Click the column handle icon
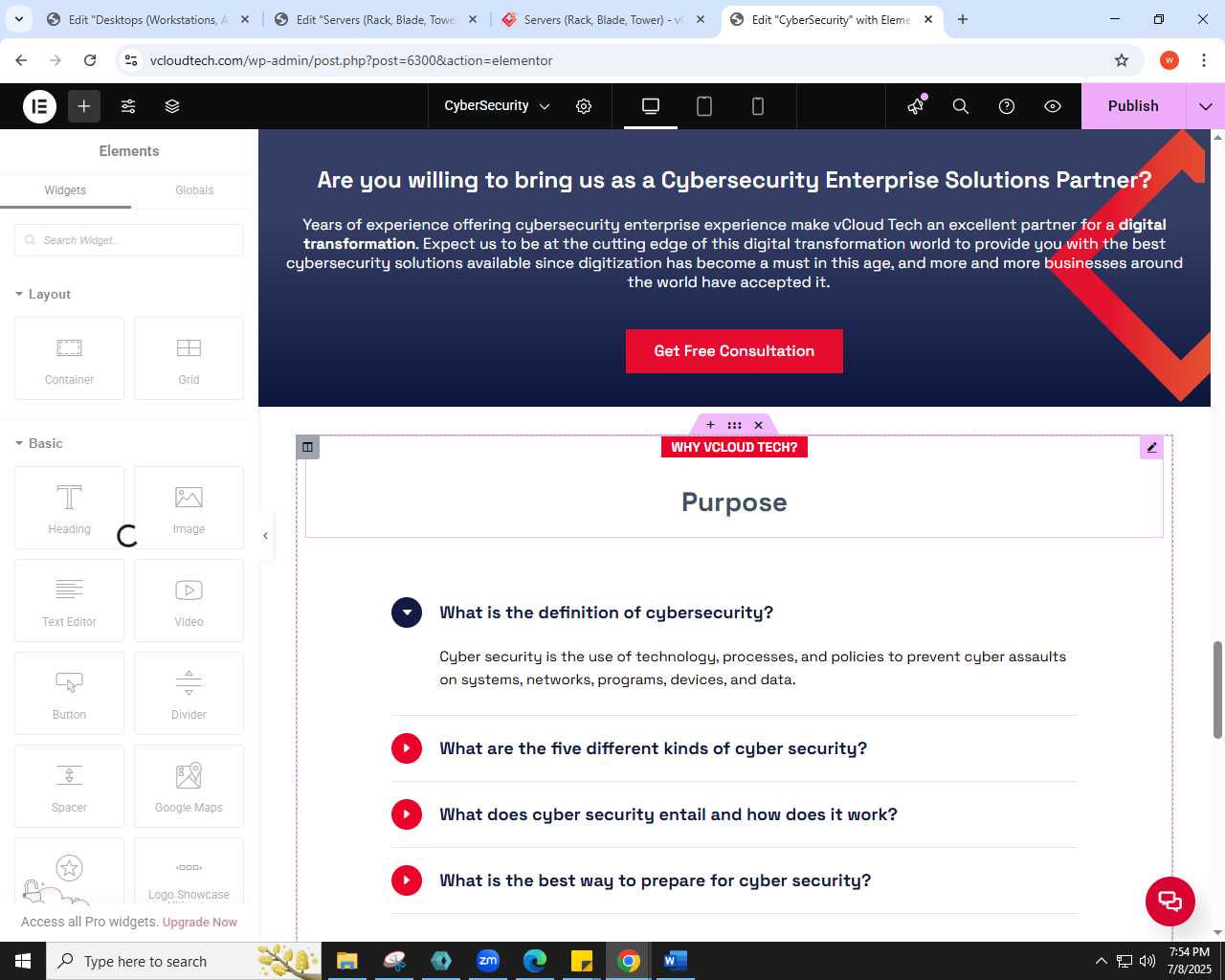 [x=307, y=447]
